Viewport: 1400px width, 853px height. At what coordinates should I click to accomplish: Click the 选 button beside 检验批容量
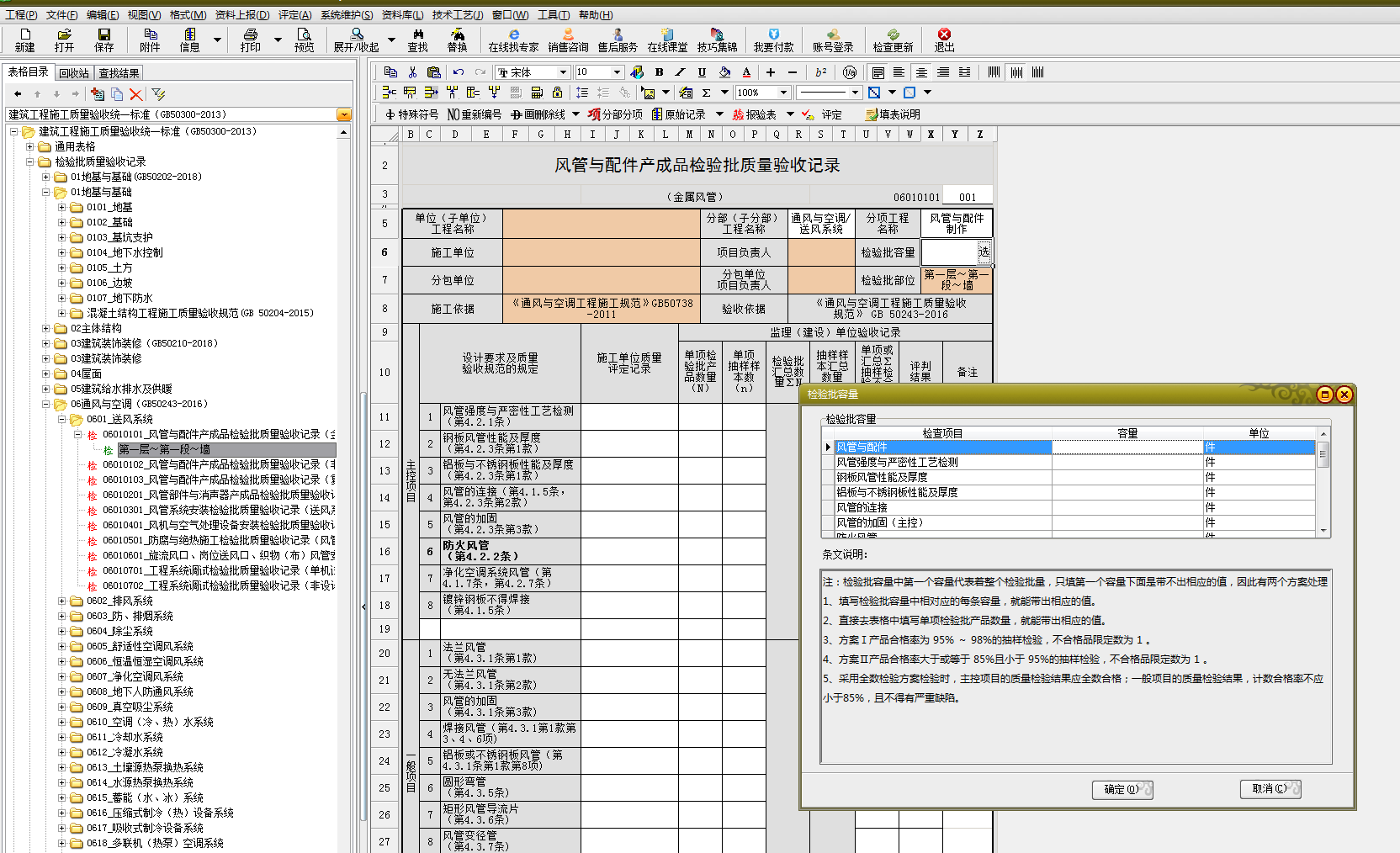984,252
